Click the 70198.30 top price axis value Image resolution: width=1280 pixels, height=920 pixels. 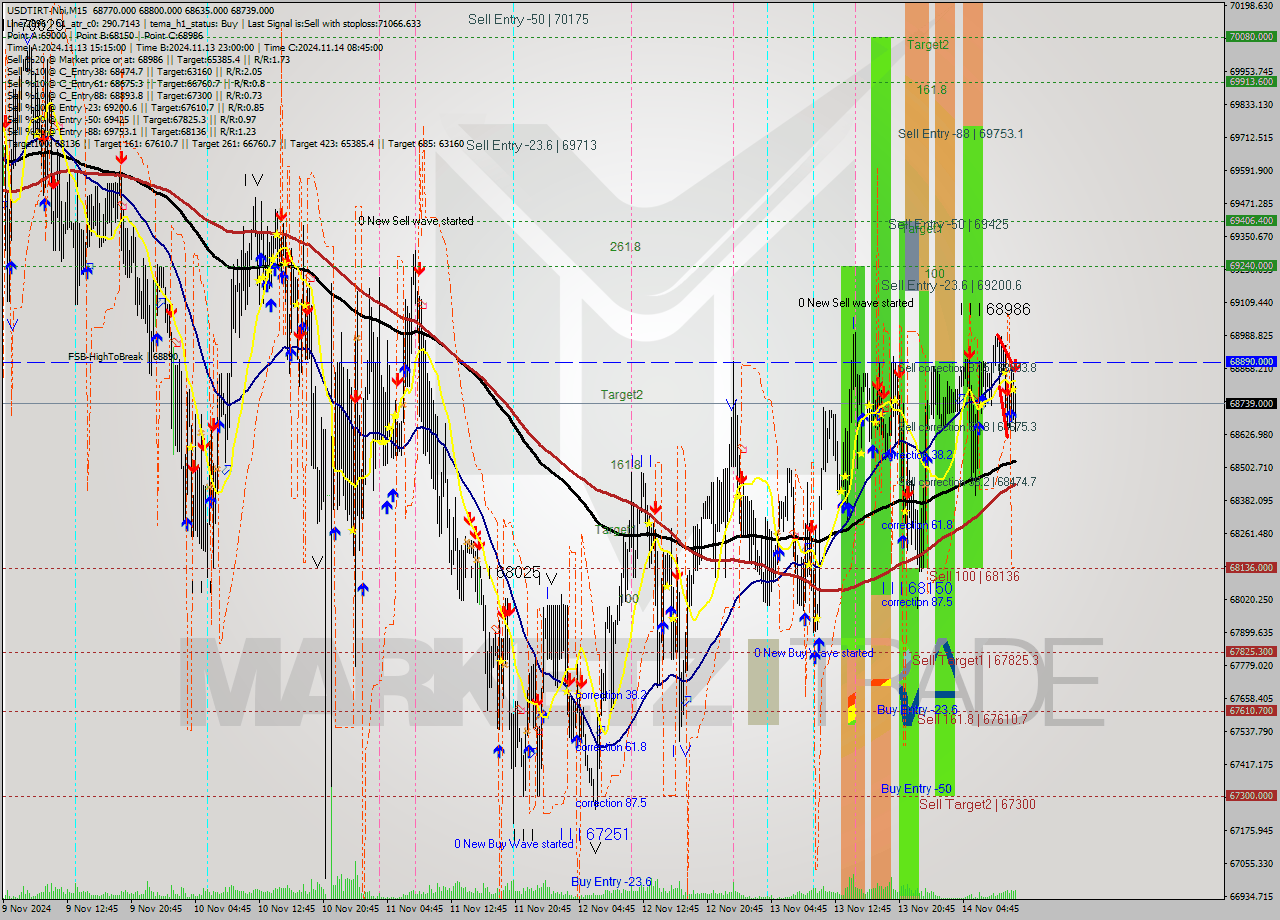(x=1250, y=6)
